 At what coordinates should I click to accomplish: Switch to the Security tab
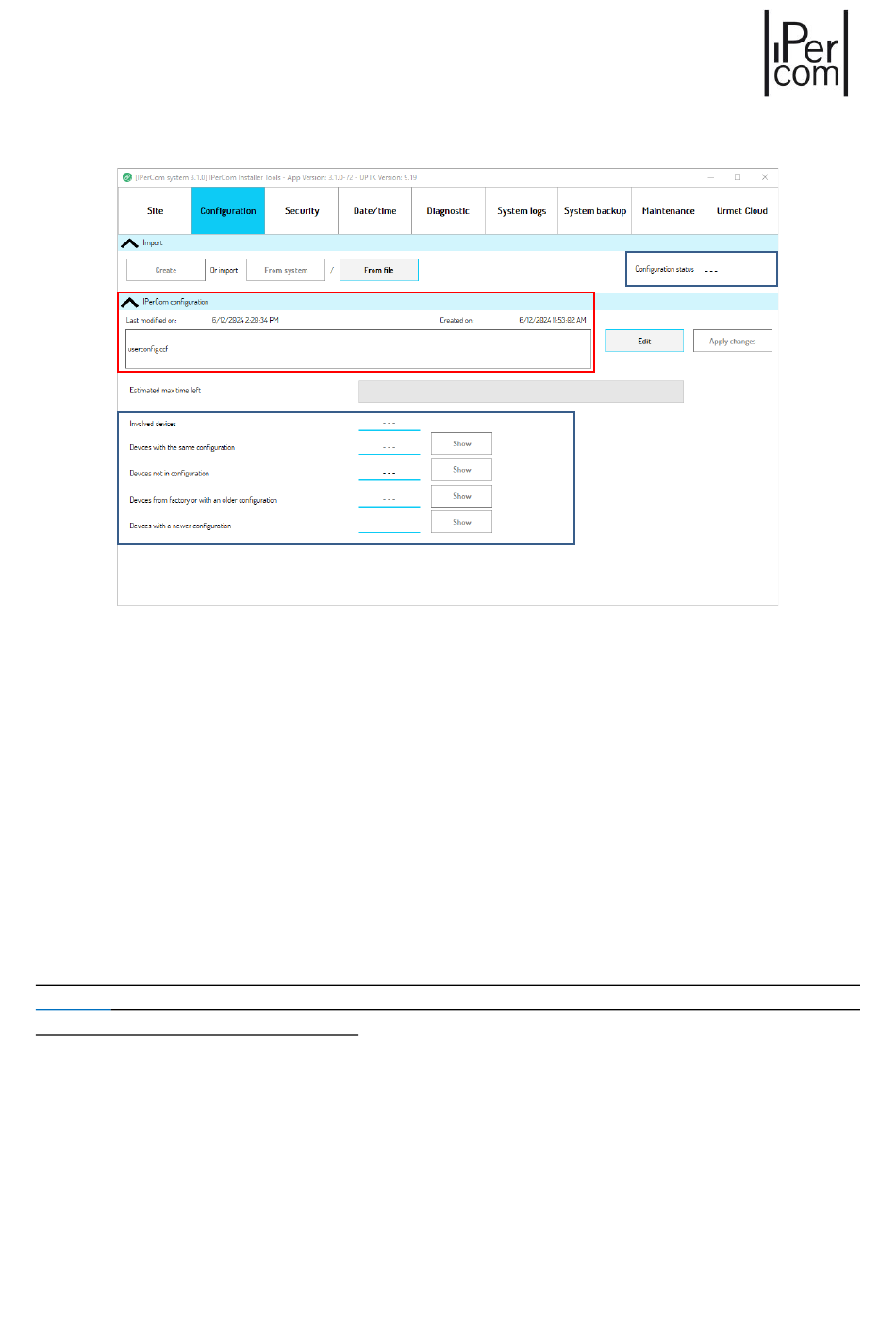(302, 210)
